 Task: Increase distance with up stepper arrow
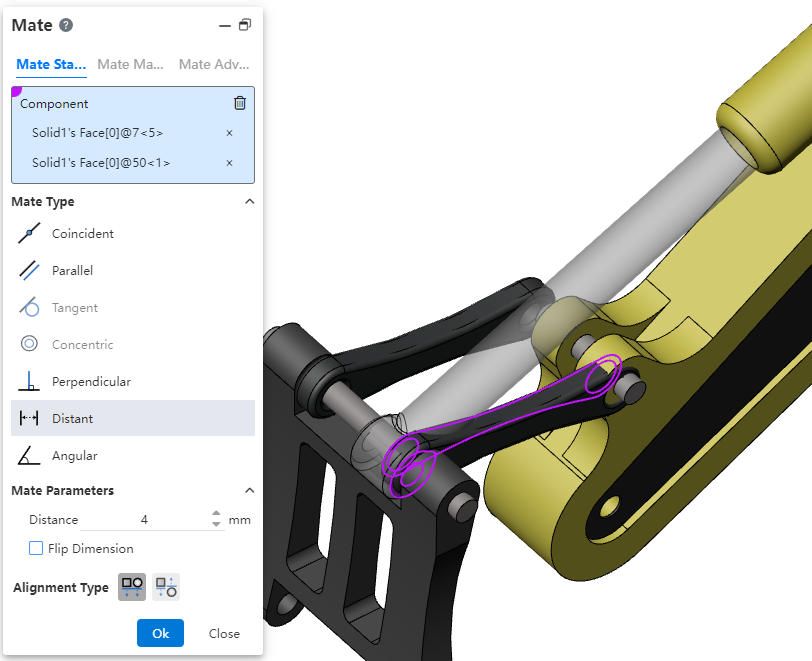pos(216,514)
